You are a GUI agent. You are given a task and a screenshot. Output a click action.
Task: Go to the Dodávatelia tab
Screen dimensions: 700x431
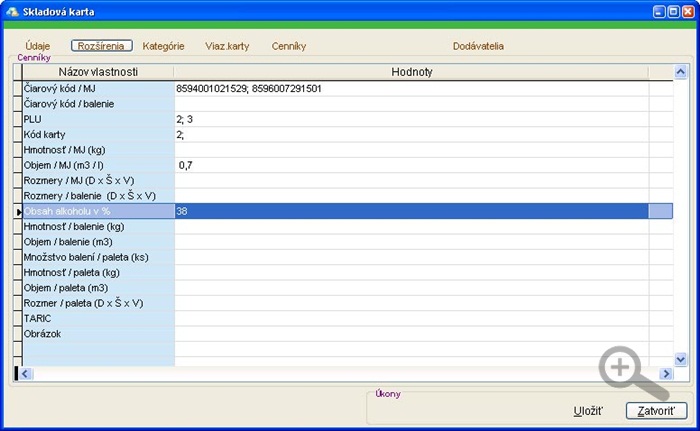point(478,46)
